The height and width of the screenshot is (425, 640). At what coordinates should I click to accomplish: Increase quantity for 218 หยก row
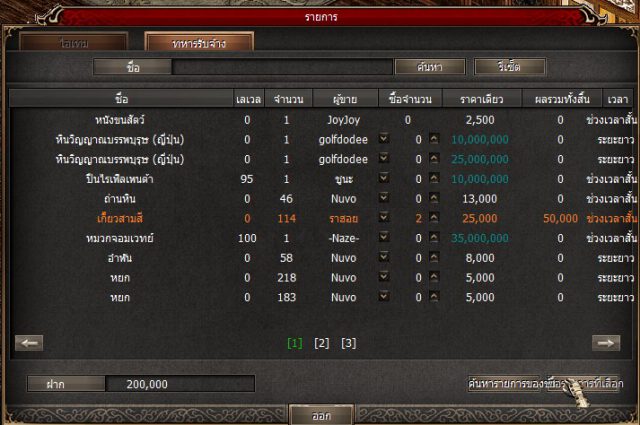tap(434, 277)
